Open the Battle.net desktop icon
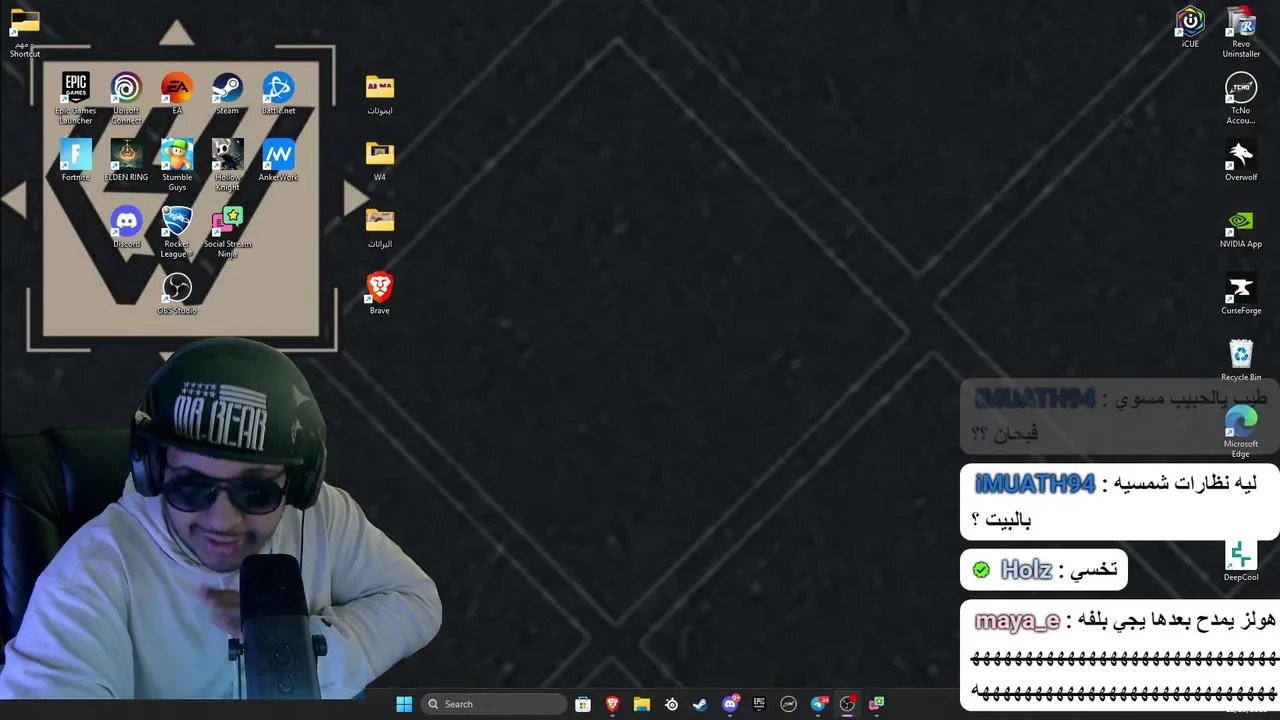Screen dimensions: 1280x720 [x=278, y=93]
